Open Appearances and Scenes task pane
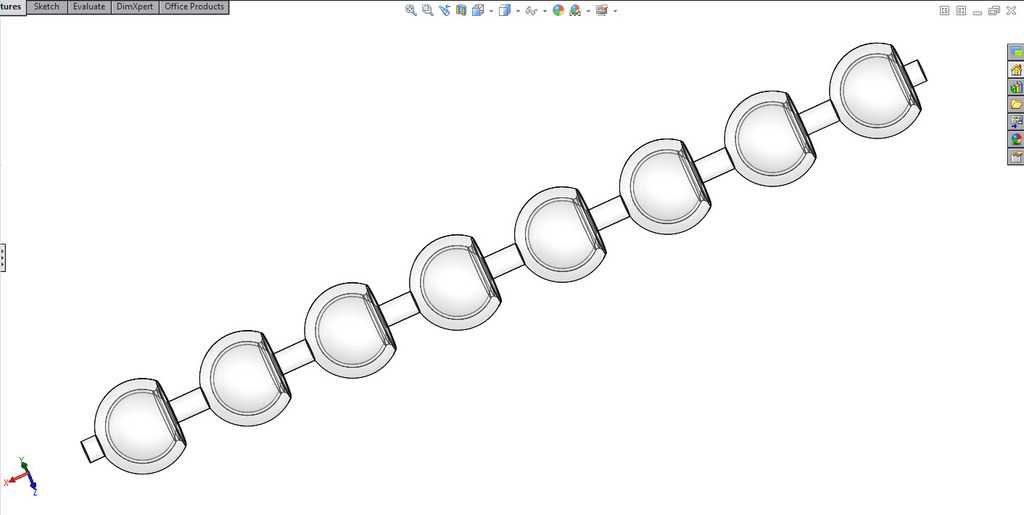Screen dimensions: 1024x515 click(x=1016, y=139)
